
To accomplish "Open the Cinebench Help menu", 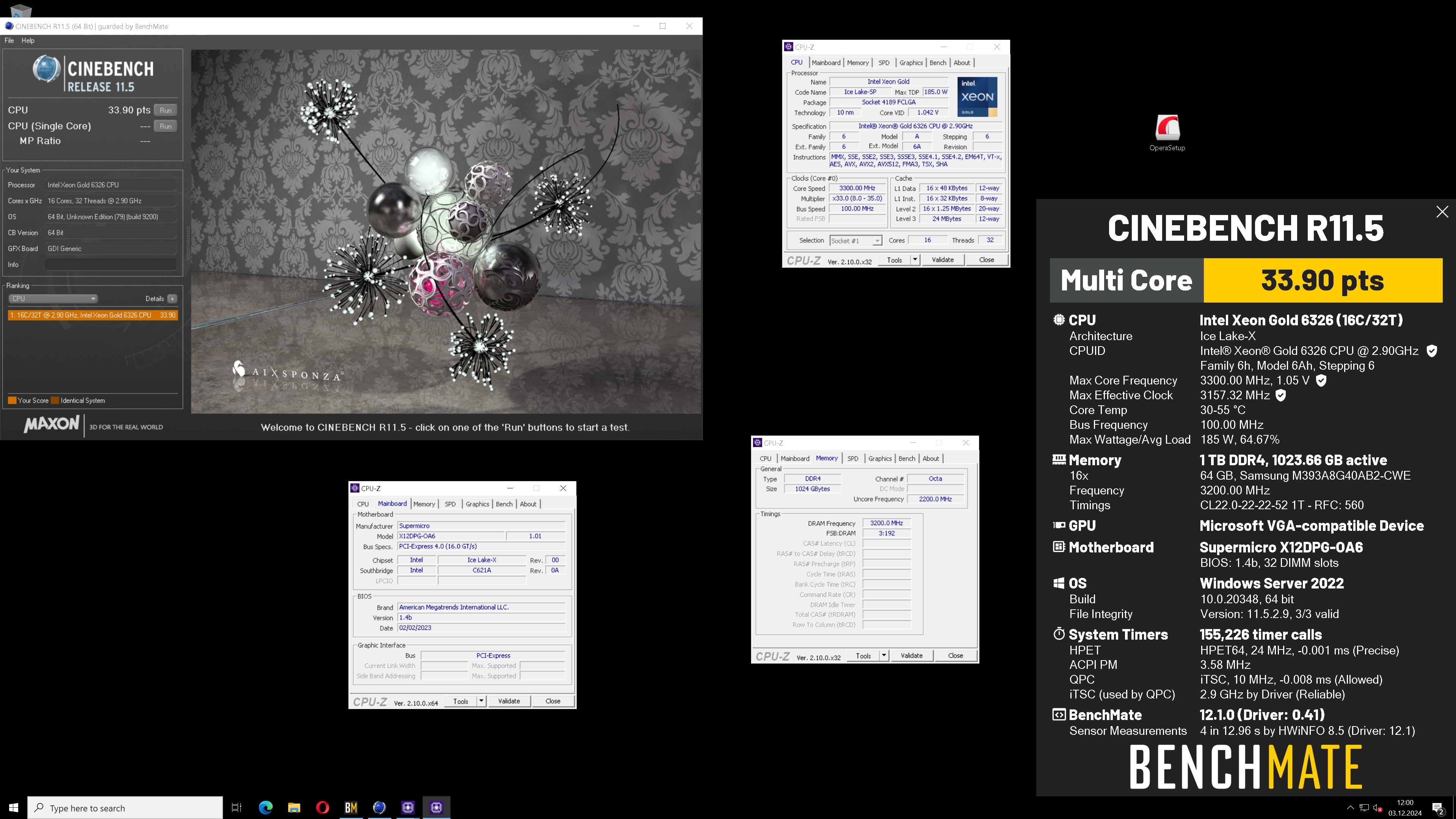I will (28, 41).
